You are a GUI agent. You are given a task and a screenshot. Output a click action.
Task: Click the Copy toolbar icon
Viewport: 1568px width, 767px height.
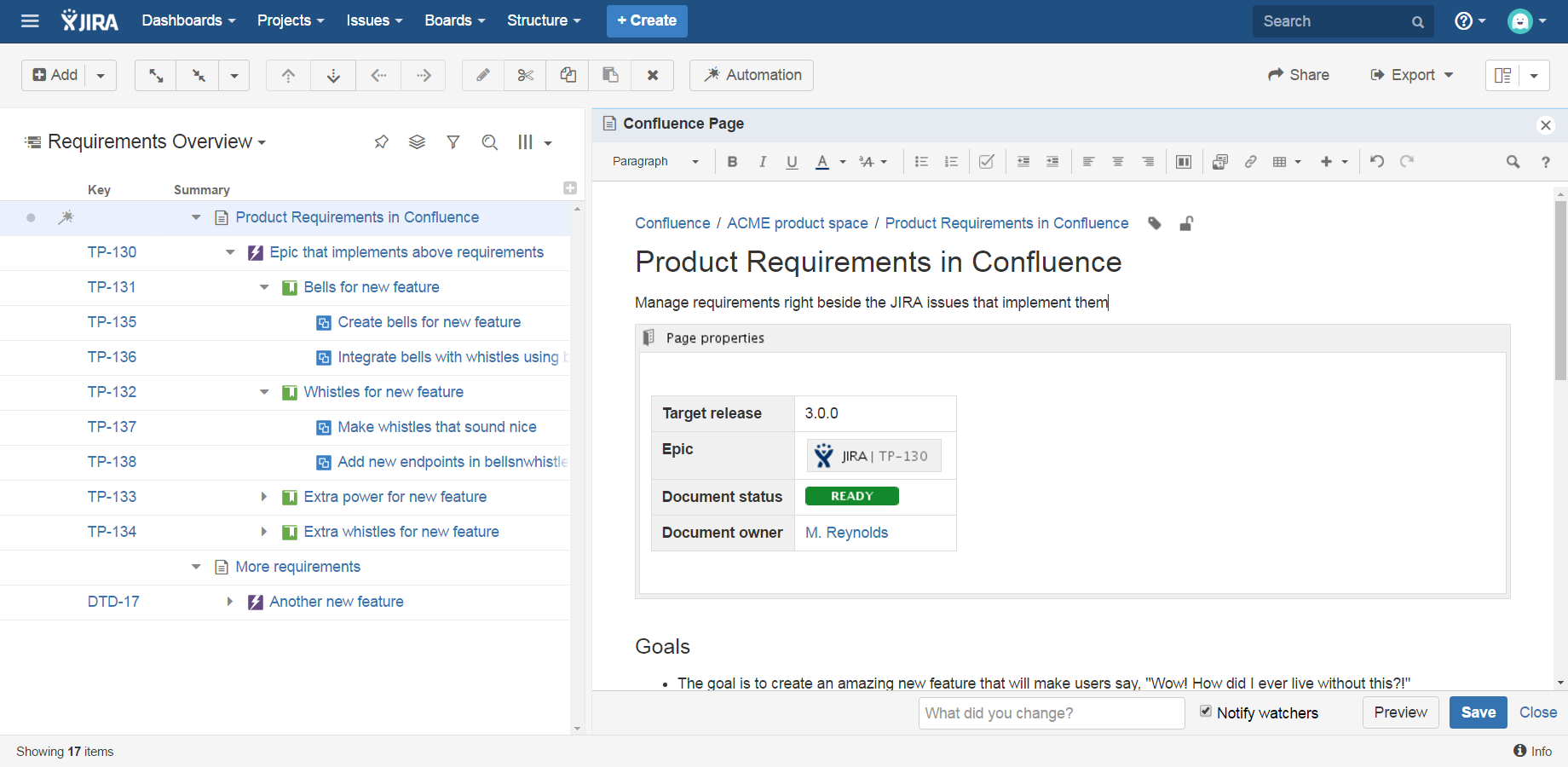(568, 75)
